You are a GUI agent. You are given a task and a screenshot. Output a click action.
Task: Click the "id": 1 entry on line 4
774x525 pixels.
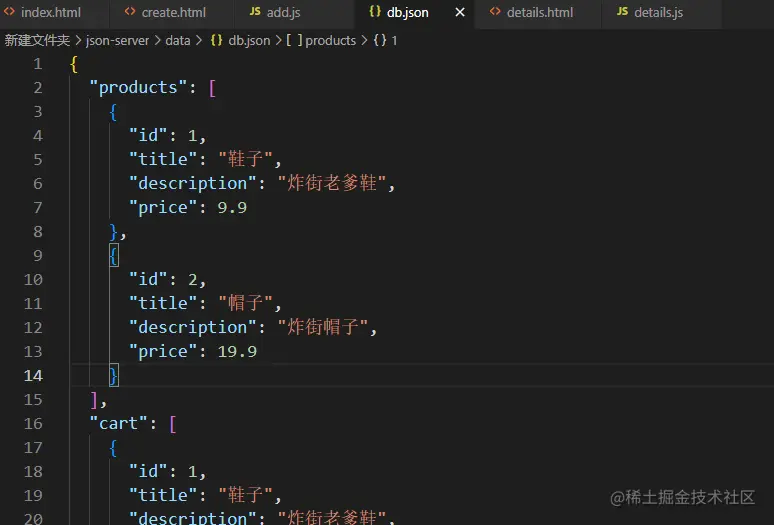pyautogui.click(x=167, y=136)
